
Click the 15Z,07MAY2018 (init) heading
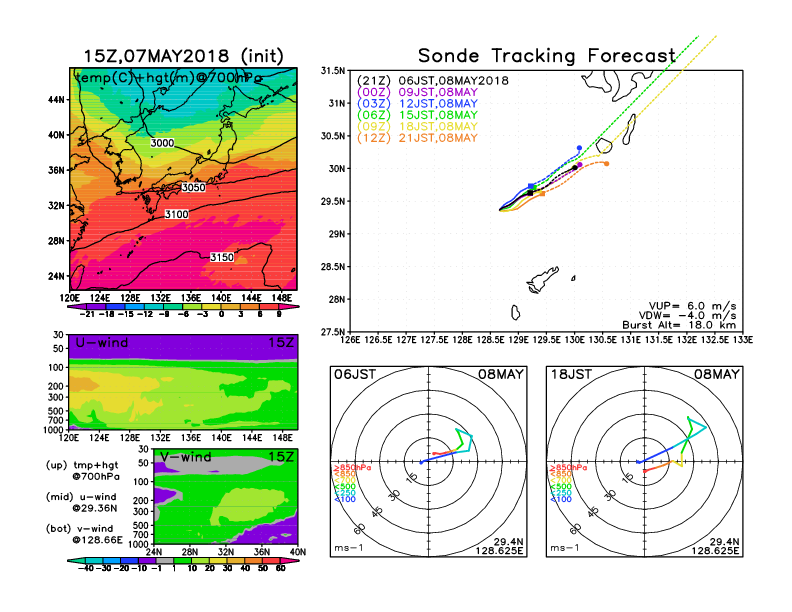click(x=184, y=55)
